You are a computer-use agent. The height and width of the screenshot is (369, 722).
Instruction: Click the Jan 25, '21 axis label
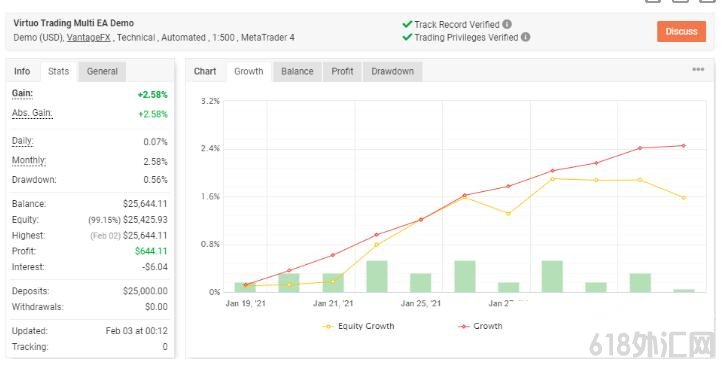pos(420,304)
